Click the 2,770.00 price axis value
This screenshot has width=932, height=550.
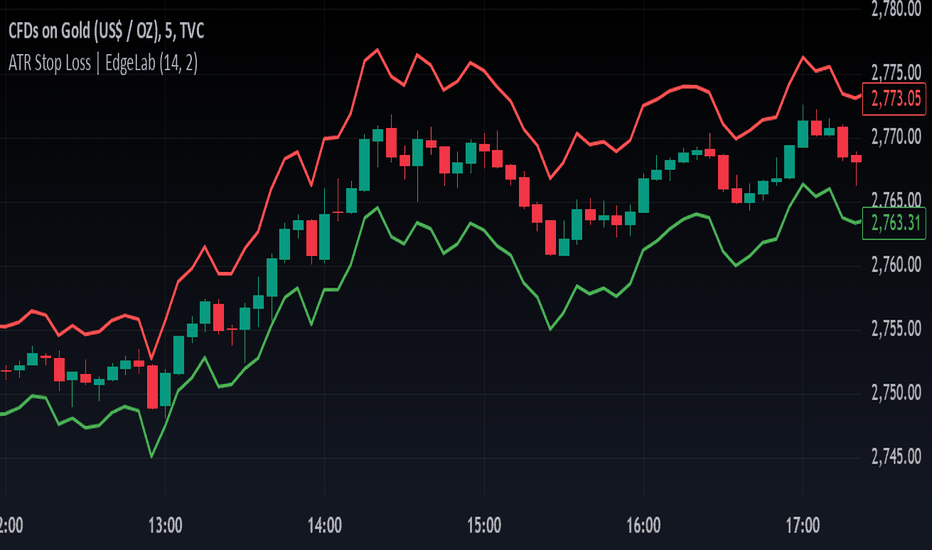point(896,137)
